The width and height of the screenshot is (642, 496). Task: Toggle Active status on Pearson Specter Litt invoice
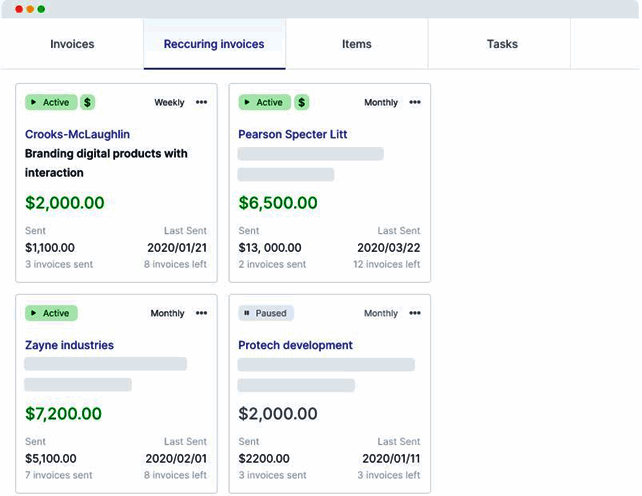[265, 102]
